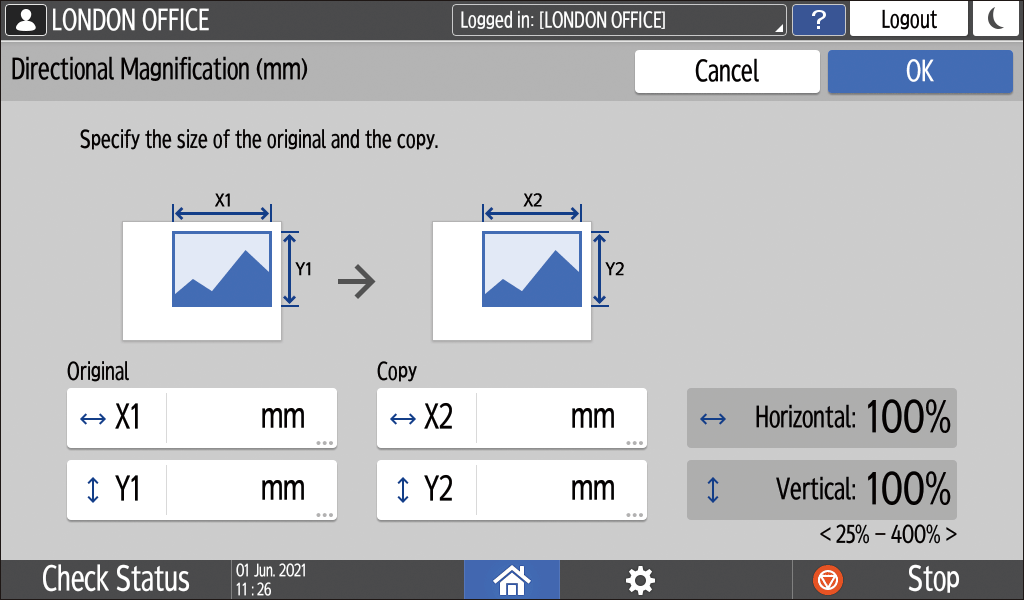Open Check Status in the bottom bar
1024x600 pixels.
115,579
